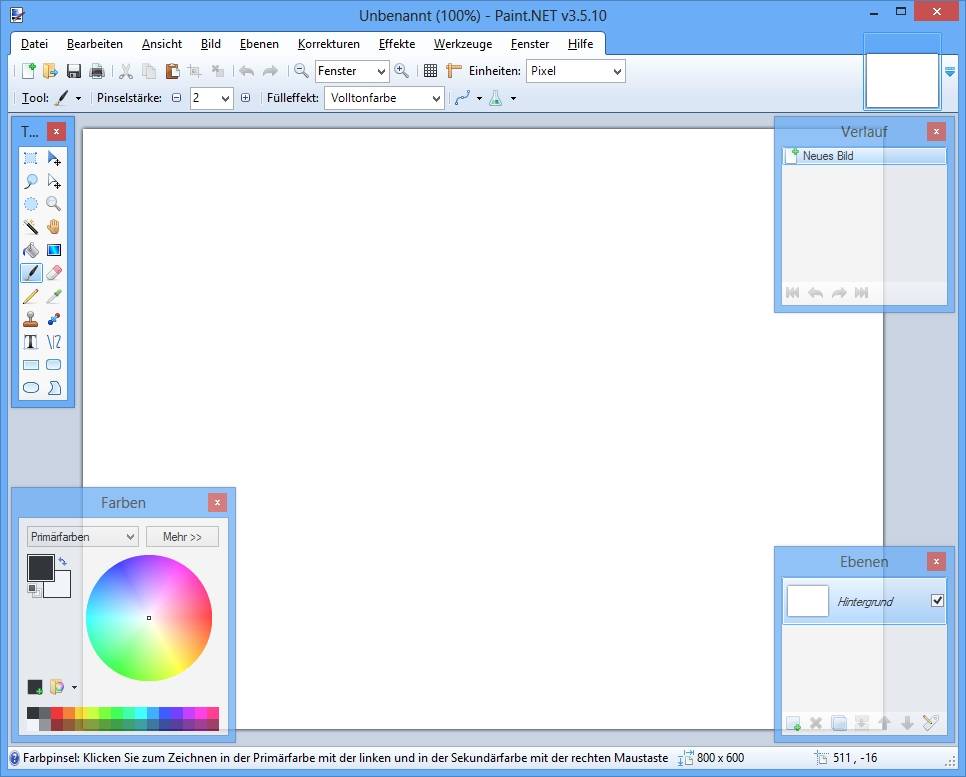Click the Zoom in magnifier icon
The height and width of the screenshot is (777, 966).
(402, 71)
